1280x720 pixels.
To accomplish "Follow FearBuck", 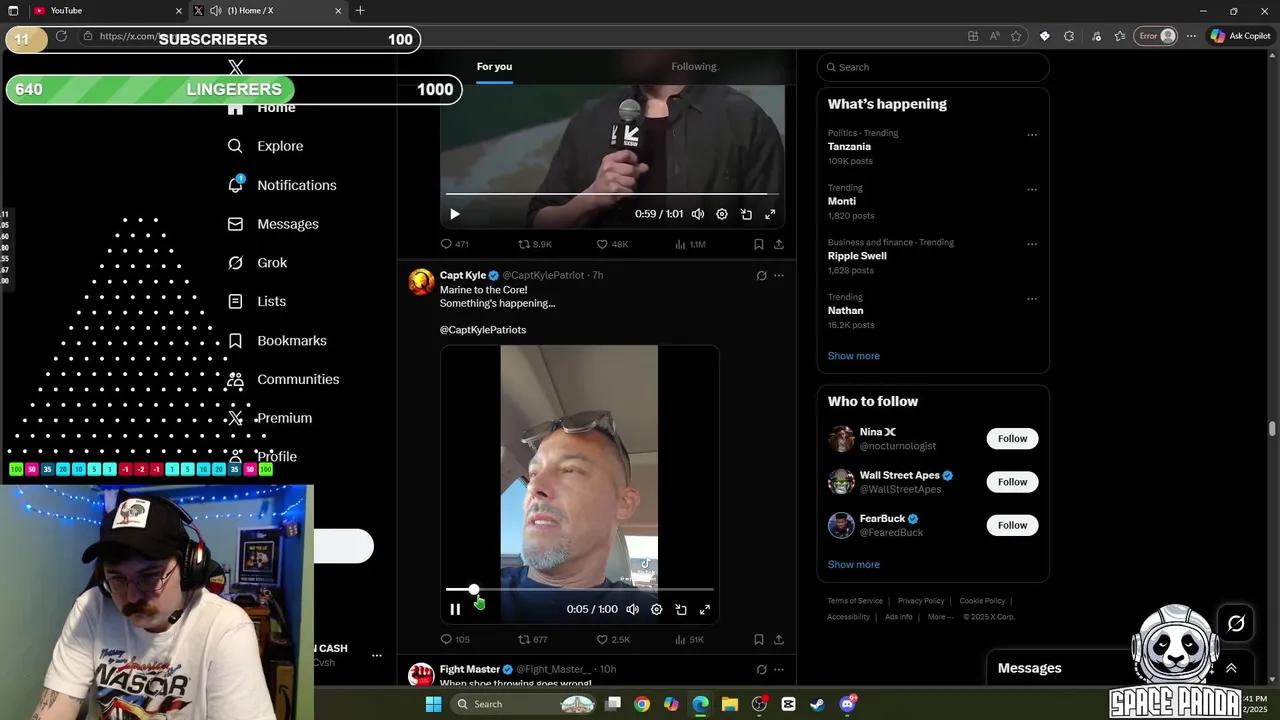I will 1012,525.
